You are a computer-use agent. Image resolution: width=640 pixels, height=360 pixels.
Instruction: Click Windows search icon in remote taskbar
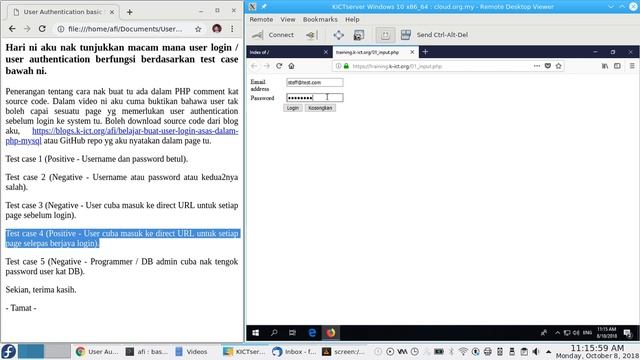pyautogui.click(x=274, y=333)
